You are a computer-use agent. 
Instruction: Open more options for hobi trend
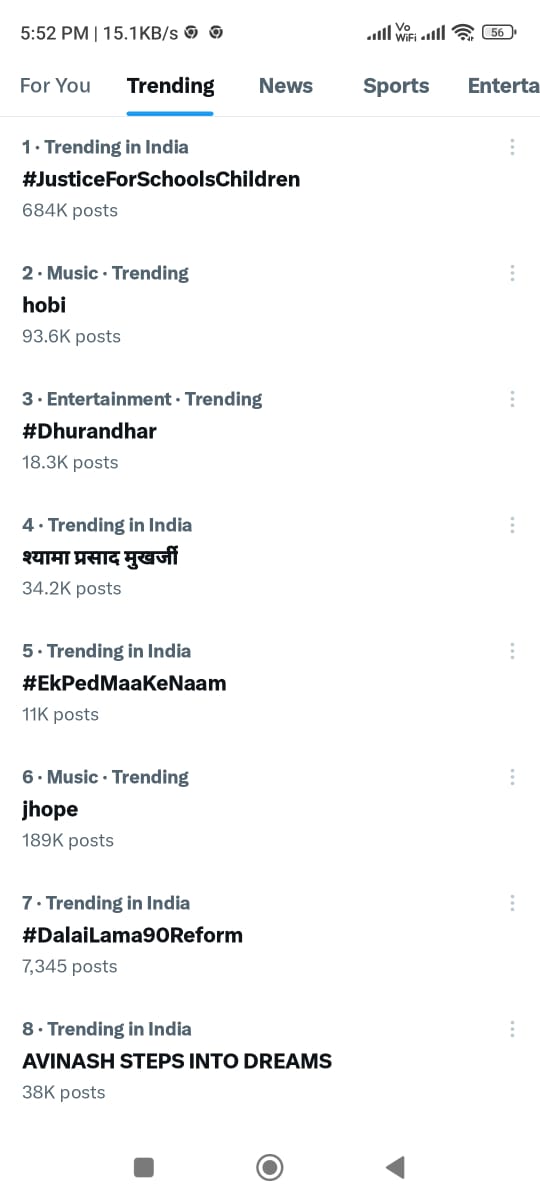coord(512,273)
